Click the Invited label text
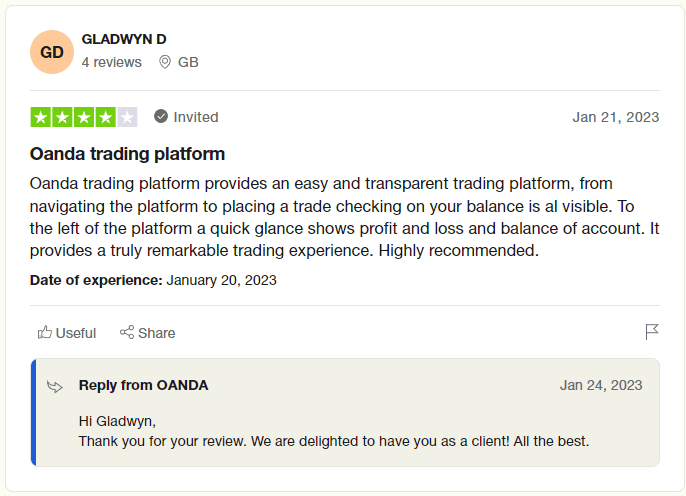This screenshot has height=496, width=686. click(196, 117)
